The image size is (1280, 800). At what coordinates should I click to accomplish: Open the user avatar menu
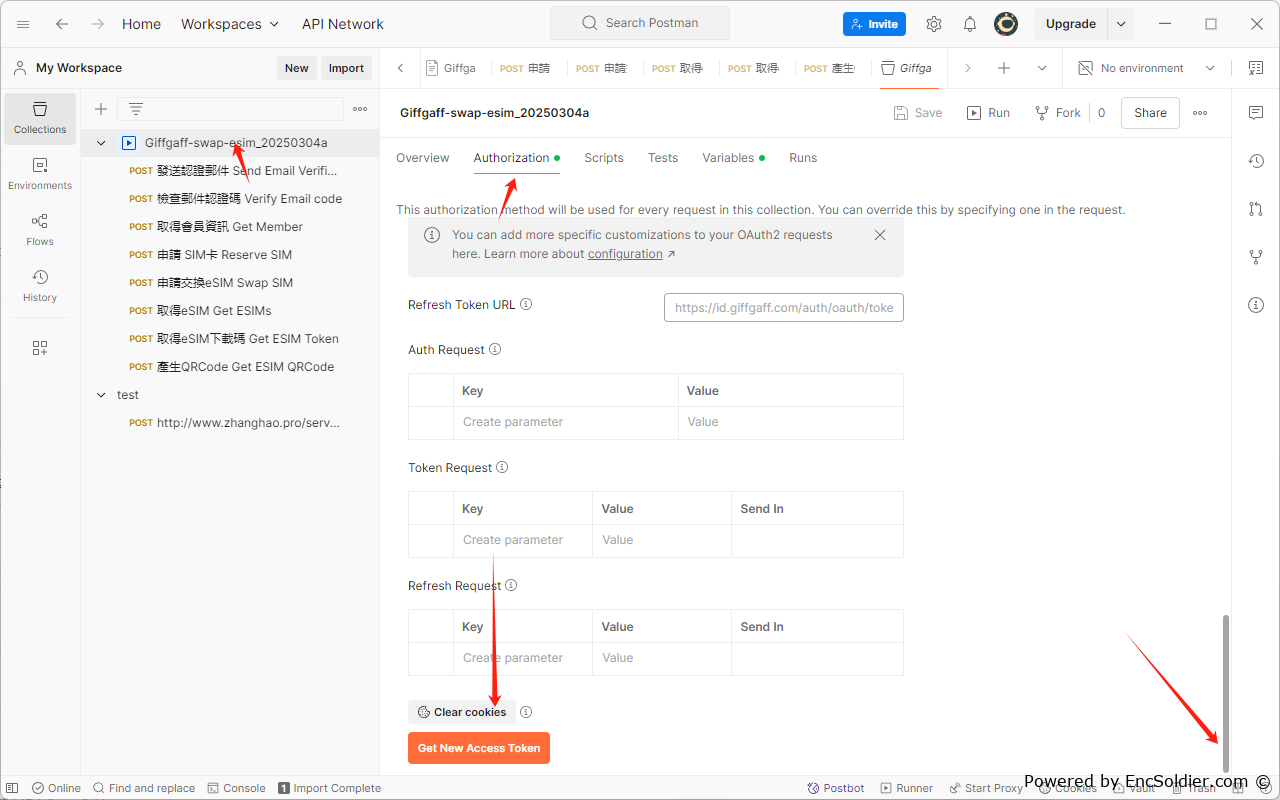click(x=1006, y=24)
